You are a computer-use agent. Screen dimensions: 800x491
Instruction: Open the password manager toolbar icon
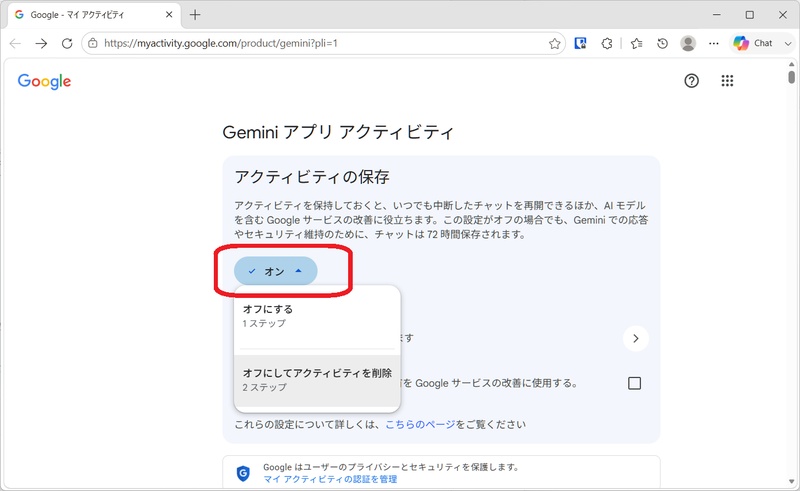click(x=581, y=43)
